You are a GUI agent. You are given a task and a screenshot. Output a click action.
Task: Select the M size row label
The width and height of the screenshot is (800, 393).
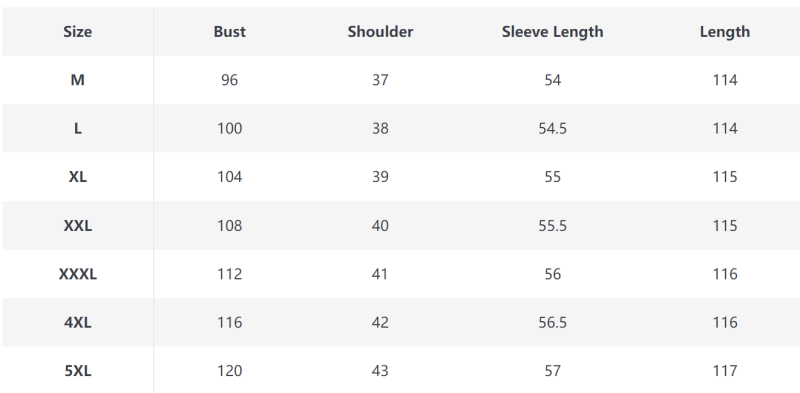coord(78,80)
